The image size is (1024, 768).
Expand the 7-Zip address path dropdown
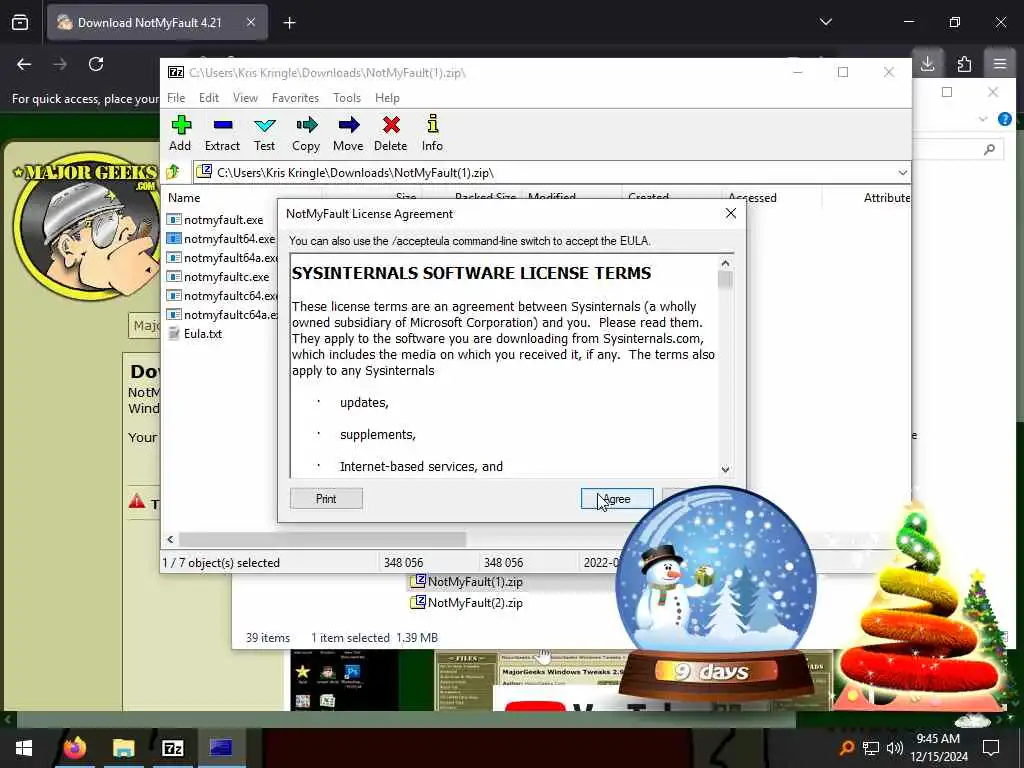pyautogui.click(x=903, y=173)
